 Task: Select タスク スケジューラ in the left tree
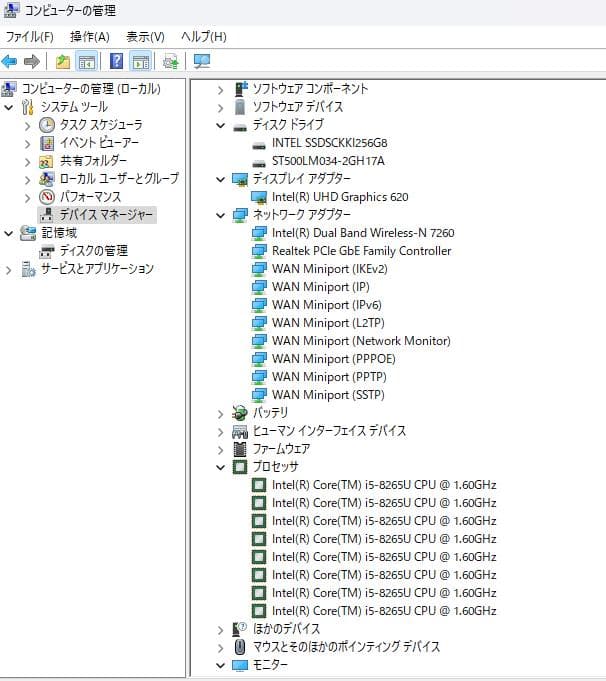click(x=100, y=125)
